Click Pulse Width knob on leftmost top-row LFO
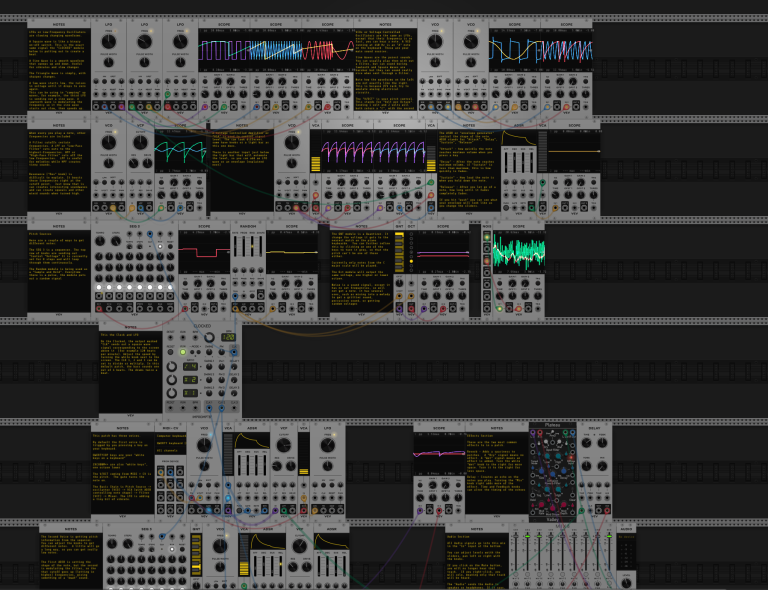 (109, 62)
